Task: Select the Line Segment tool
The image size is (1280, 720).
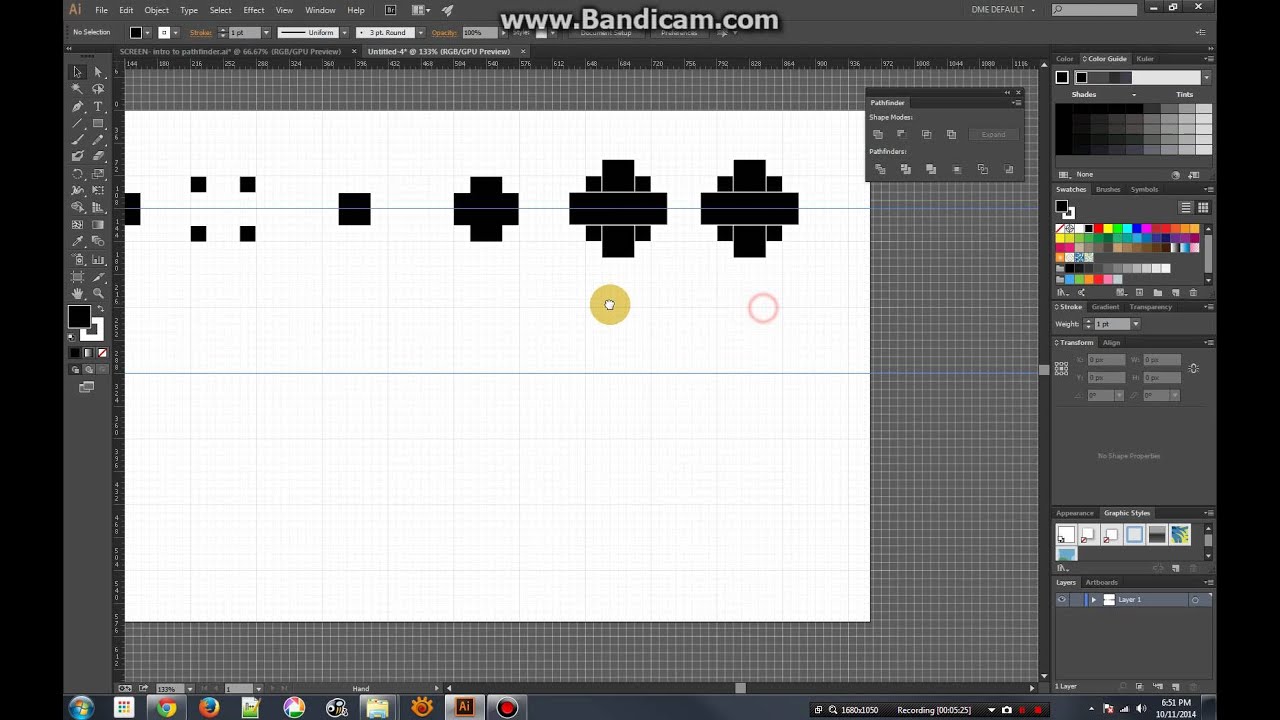Action: (77, 123)
